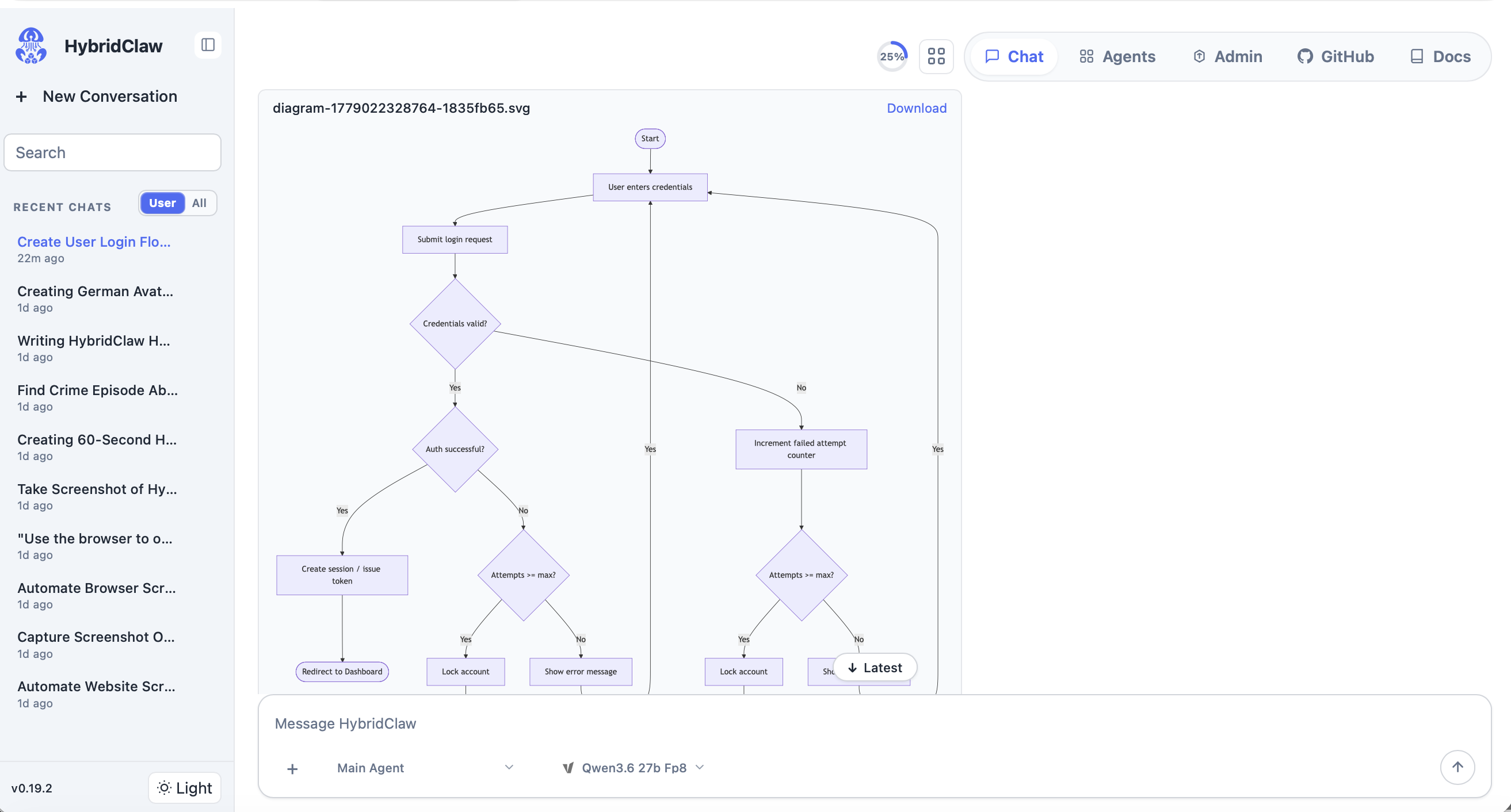Open the Creating 60-Second H... chat
1511x812 pixels.
click(x=112, y=447)
